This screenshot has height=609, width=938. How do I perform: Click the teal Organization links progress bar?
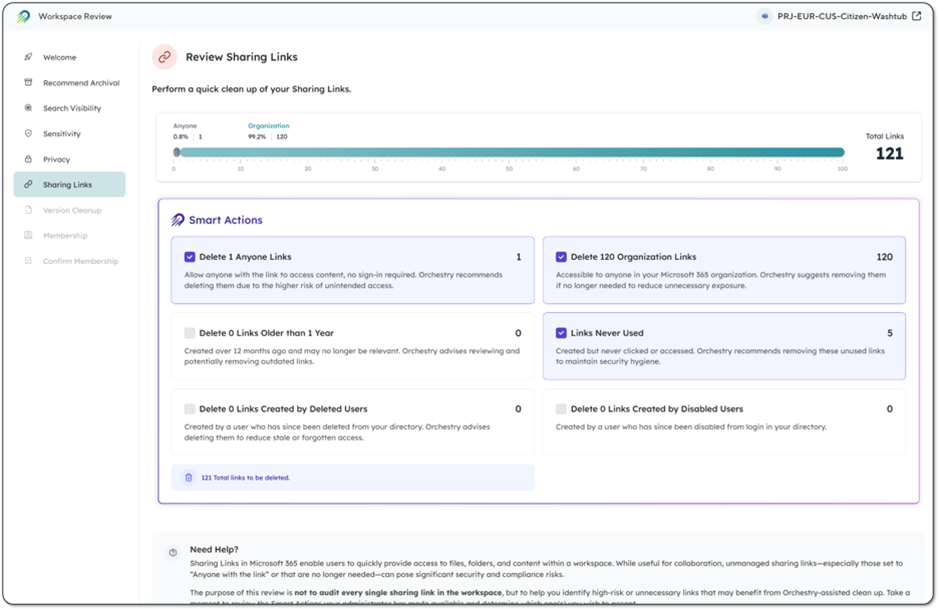(x=510, y=153)
